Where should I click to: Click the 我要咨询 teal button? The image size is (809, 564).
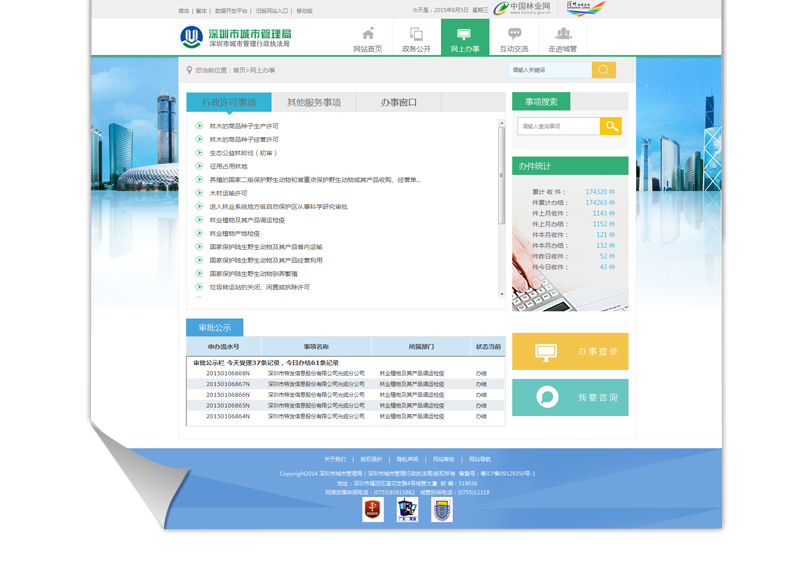570,398
